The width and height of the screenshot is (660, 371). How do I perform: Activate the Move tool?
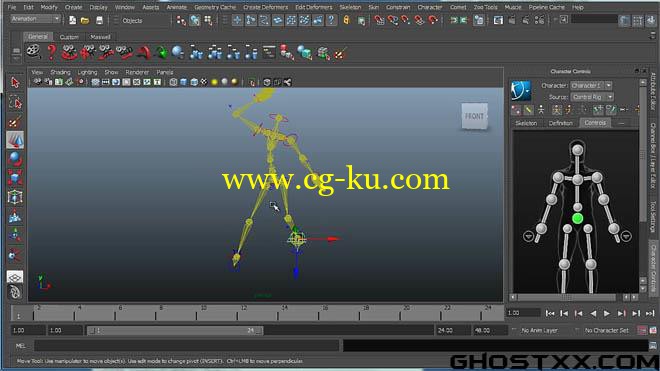[15, 140]
